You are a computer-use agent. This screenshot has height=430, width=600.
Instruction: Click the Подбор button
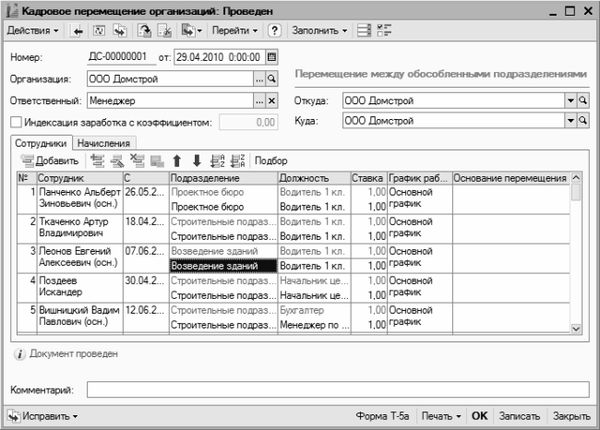pyautogui.click(x=271, y=161)
